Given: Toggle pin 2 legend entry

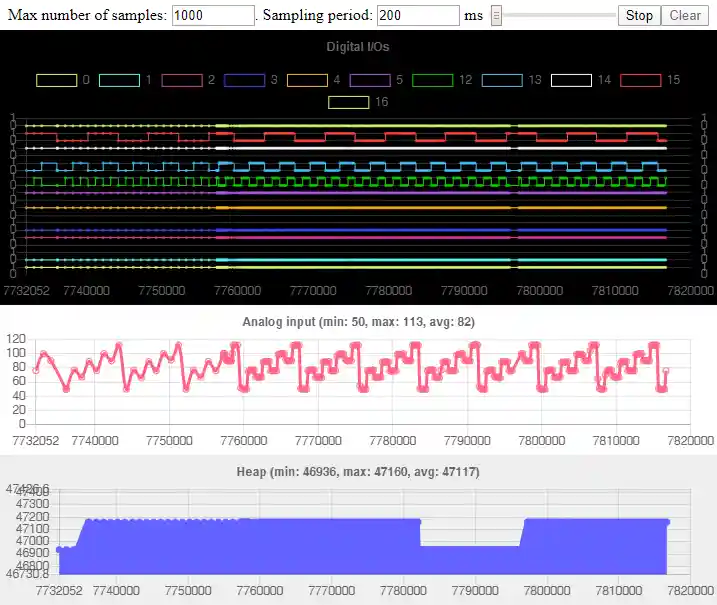Looking at the screenshot, I should pos(183,80).
